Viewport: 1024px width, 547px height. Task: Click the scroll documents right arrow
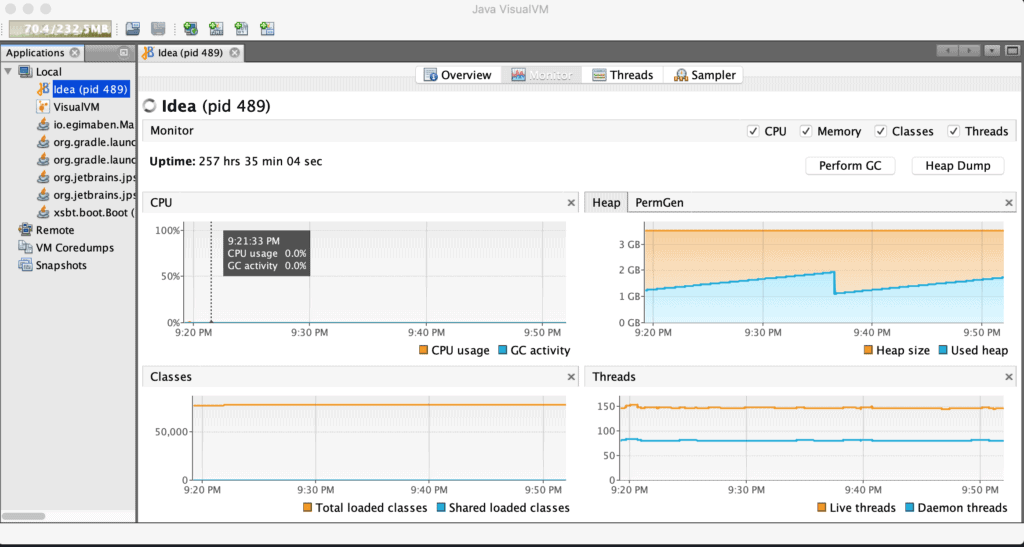pos(970,51)
